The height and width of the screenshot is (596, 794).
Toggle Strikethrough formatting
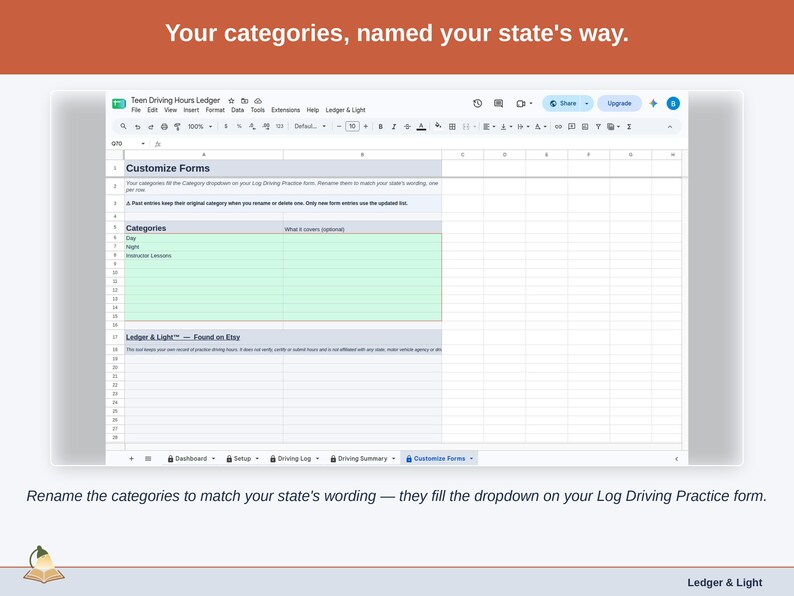click(407, 127)
